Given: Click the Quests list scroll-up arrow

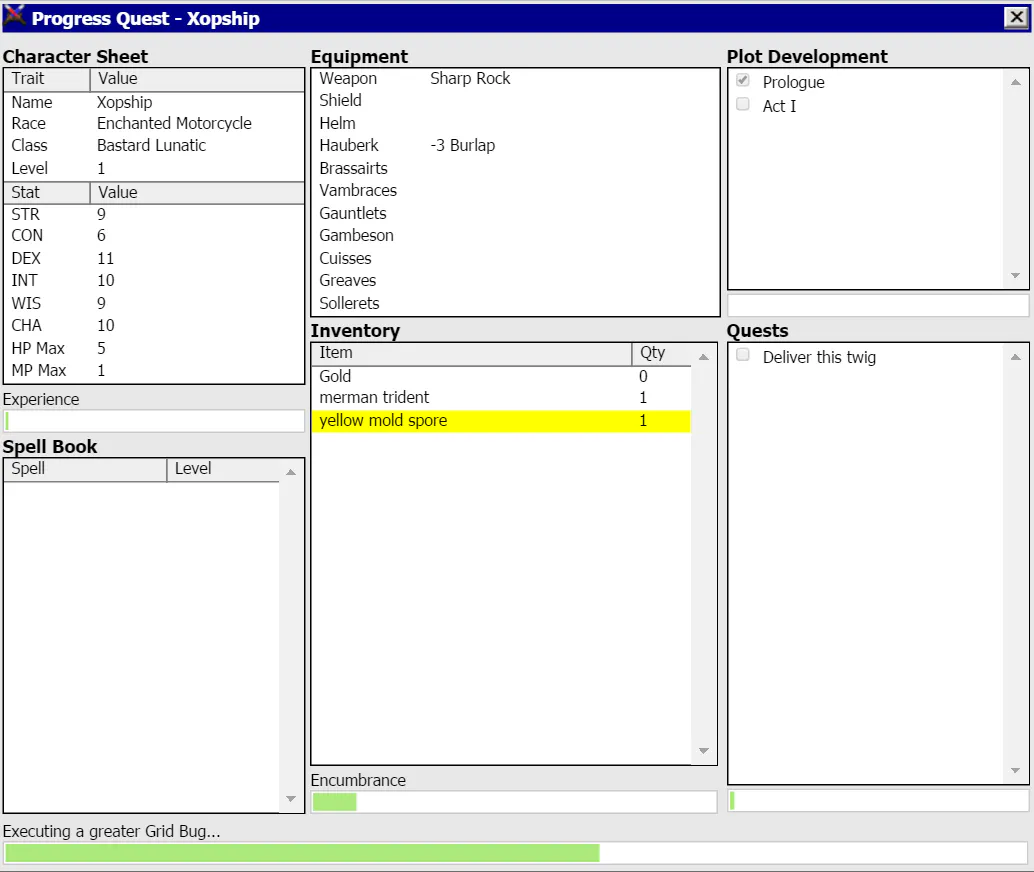Looking at the screenshot, I should 1016,357.
